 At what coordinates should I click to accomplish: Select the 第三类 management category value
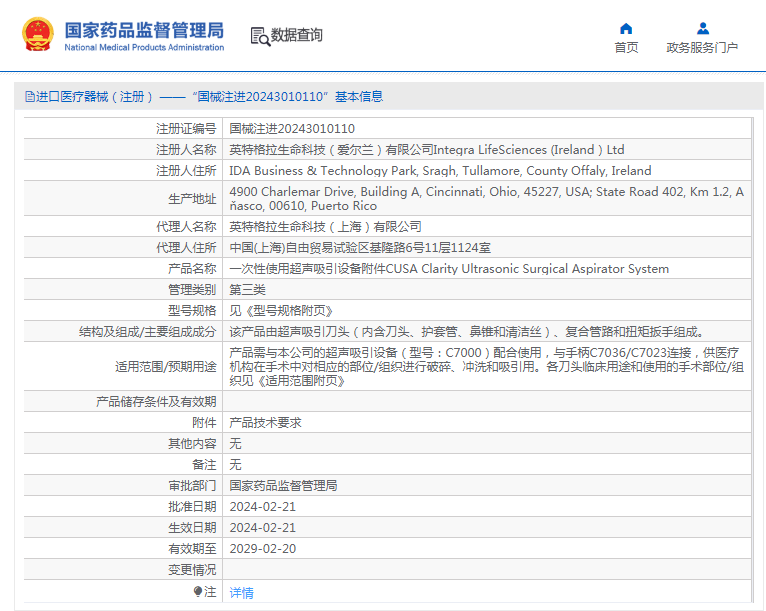tap(247, 290)
